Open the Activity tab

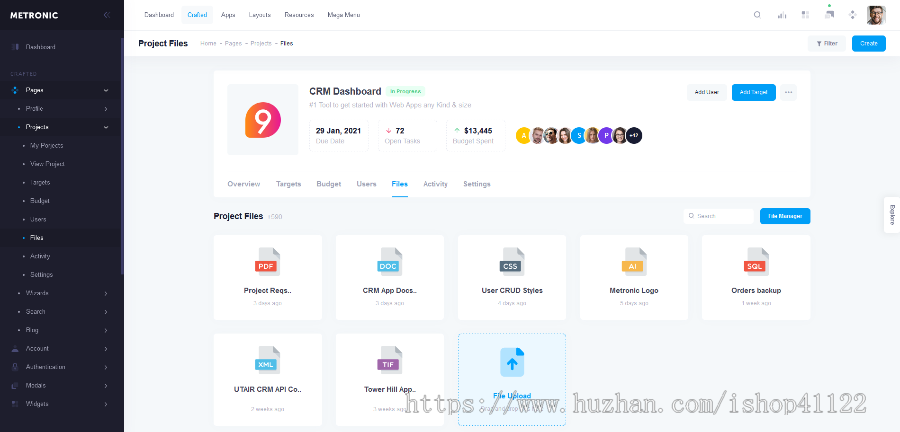[x=435, y=184]
